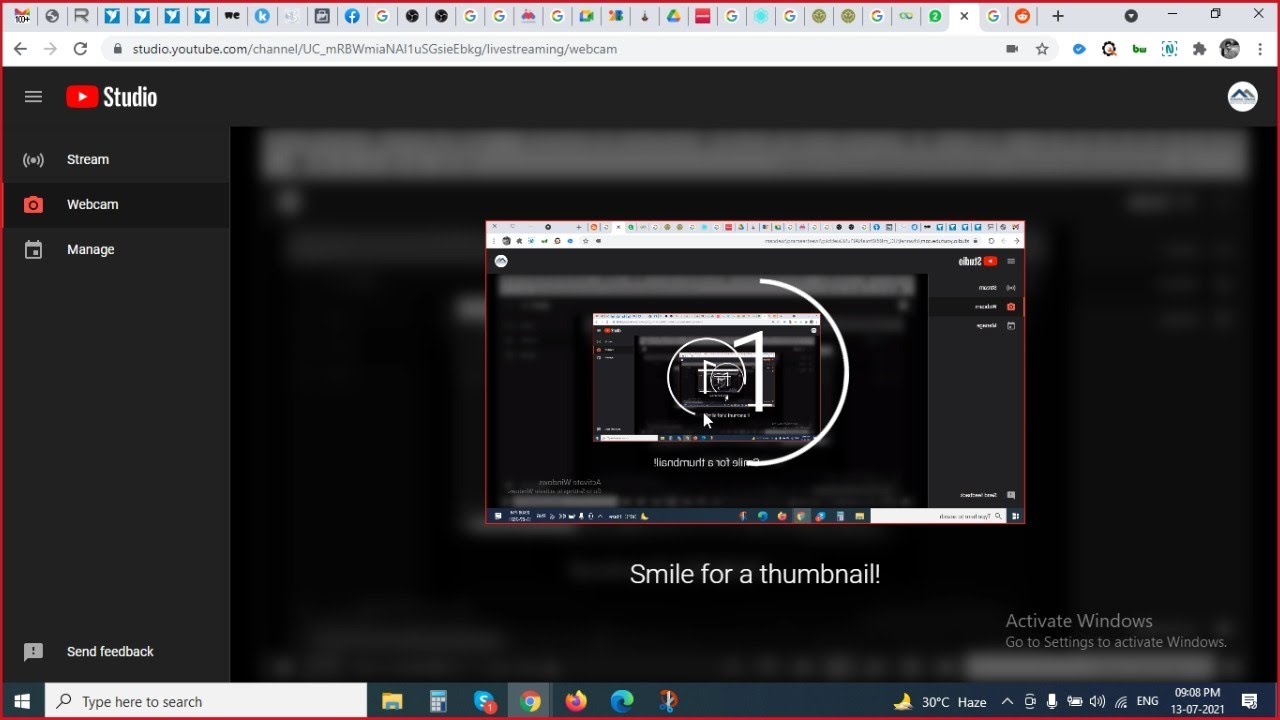Select the Webcam option in sidebar
Image resolution: width=1280 pixels, height=720 pixels.
click(x=116, y=204)
